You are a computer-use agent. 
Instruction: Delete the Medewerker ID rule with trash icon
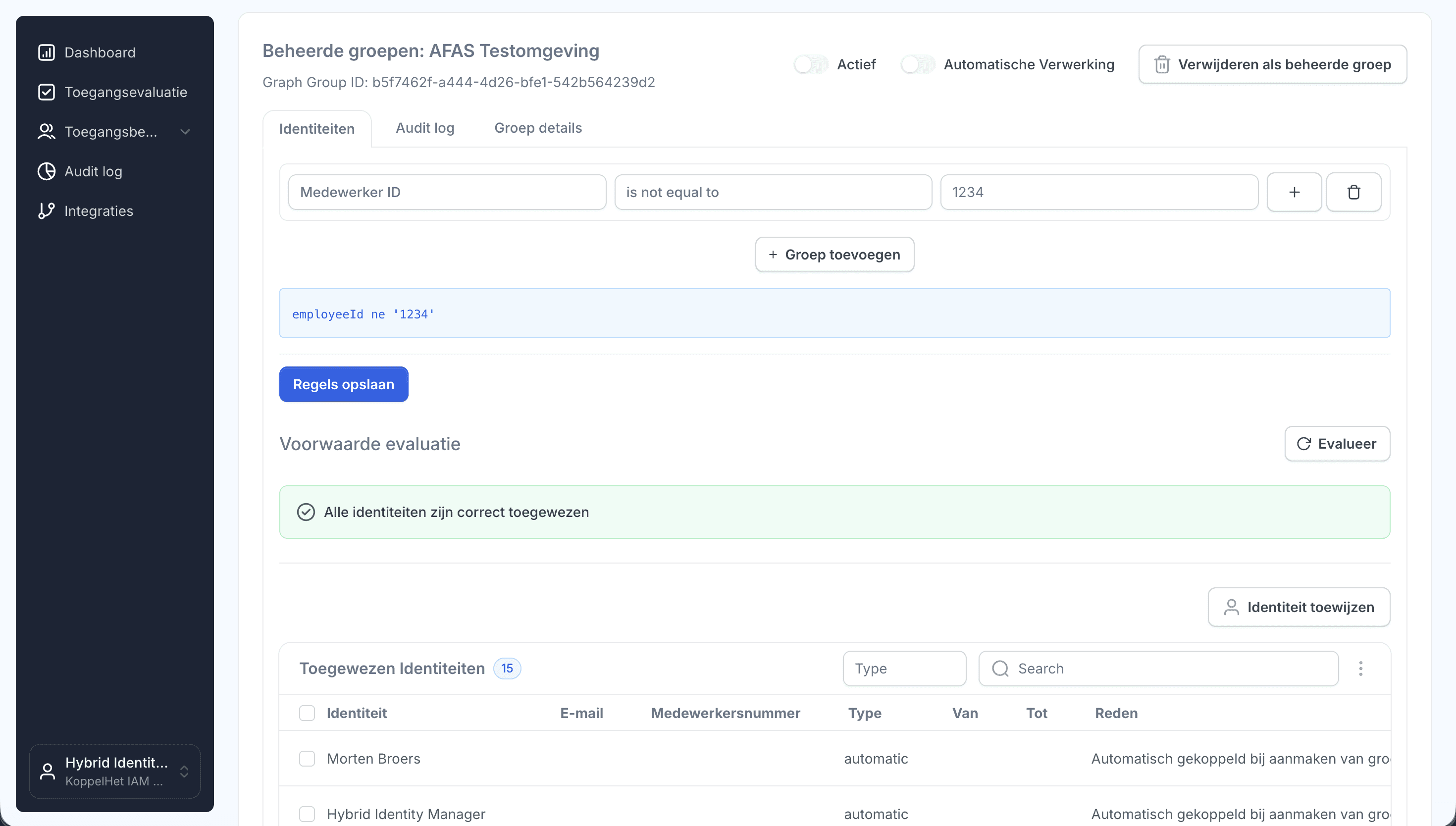coord(1353,192)
